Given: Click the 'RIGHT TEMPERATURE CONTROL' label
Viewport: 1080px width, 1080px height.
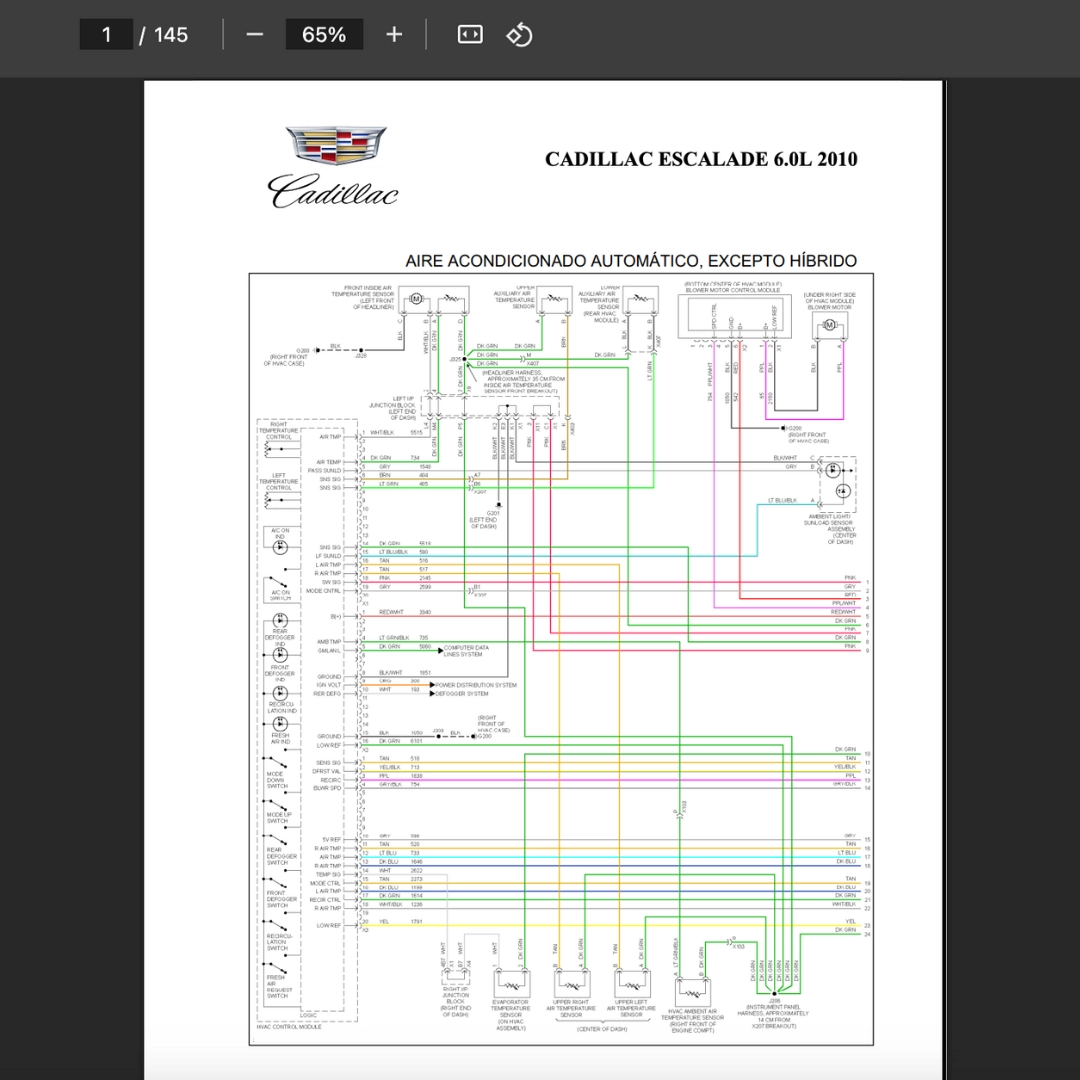Looking at the screenshot, I should pos(279,430).
